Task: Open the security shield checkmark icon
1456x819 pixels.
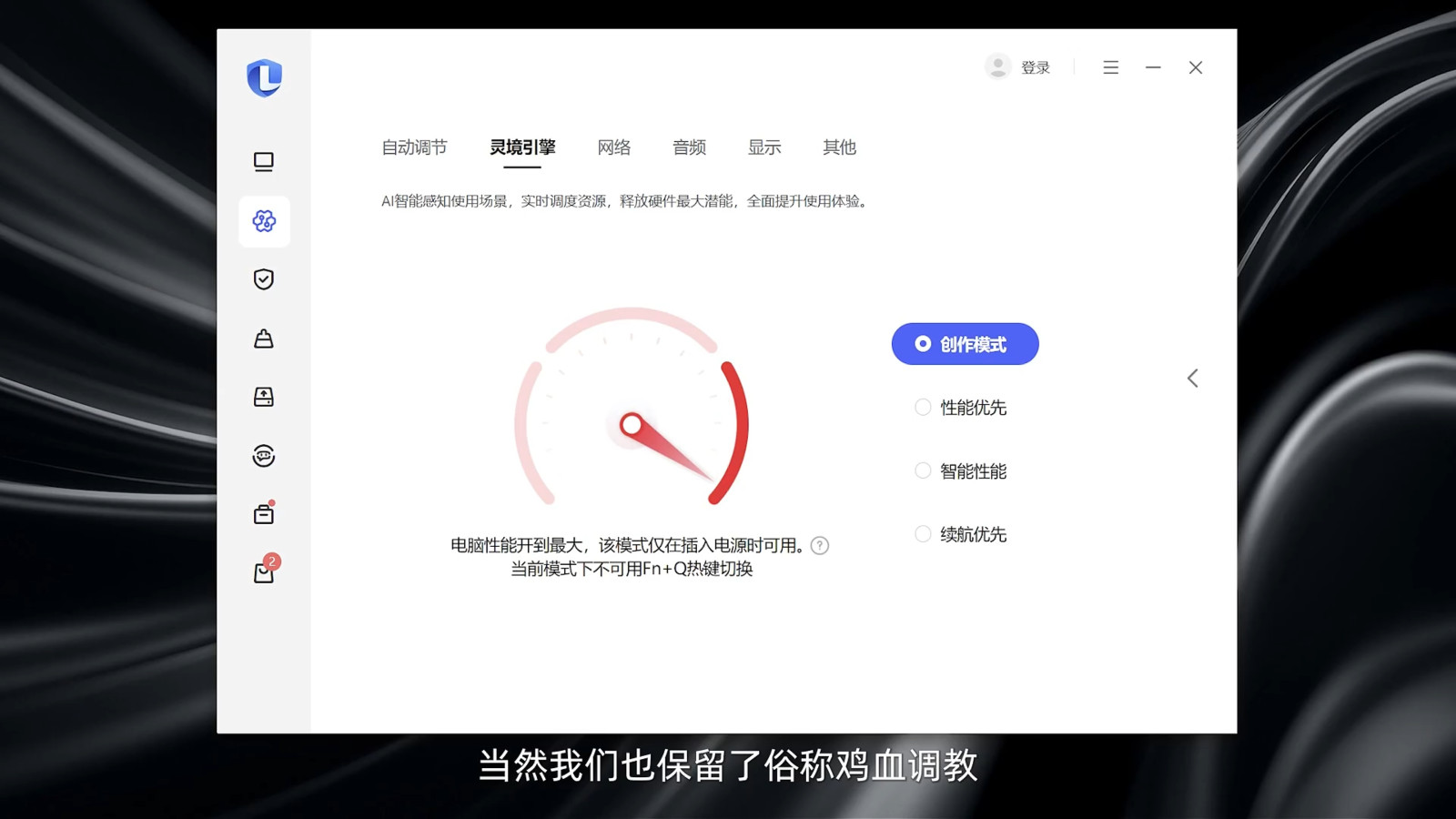Action: [264, 279]
